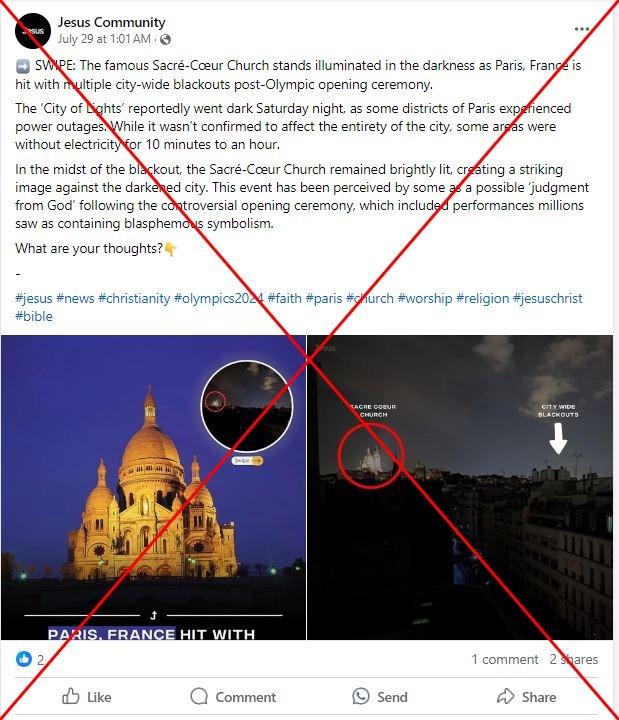619x720 pixels.
Task: Click the Jesus Community profile picture
Action: coord(33,31)
